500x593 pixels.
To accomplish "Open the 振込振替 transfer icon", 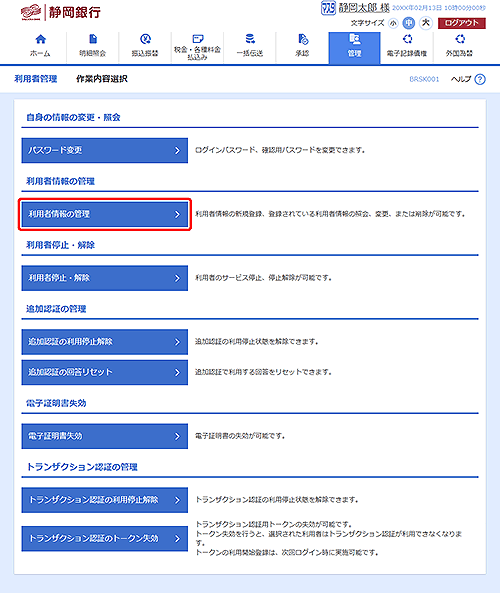I will click(145, 39).
